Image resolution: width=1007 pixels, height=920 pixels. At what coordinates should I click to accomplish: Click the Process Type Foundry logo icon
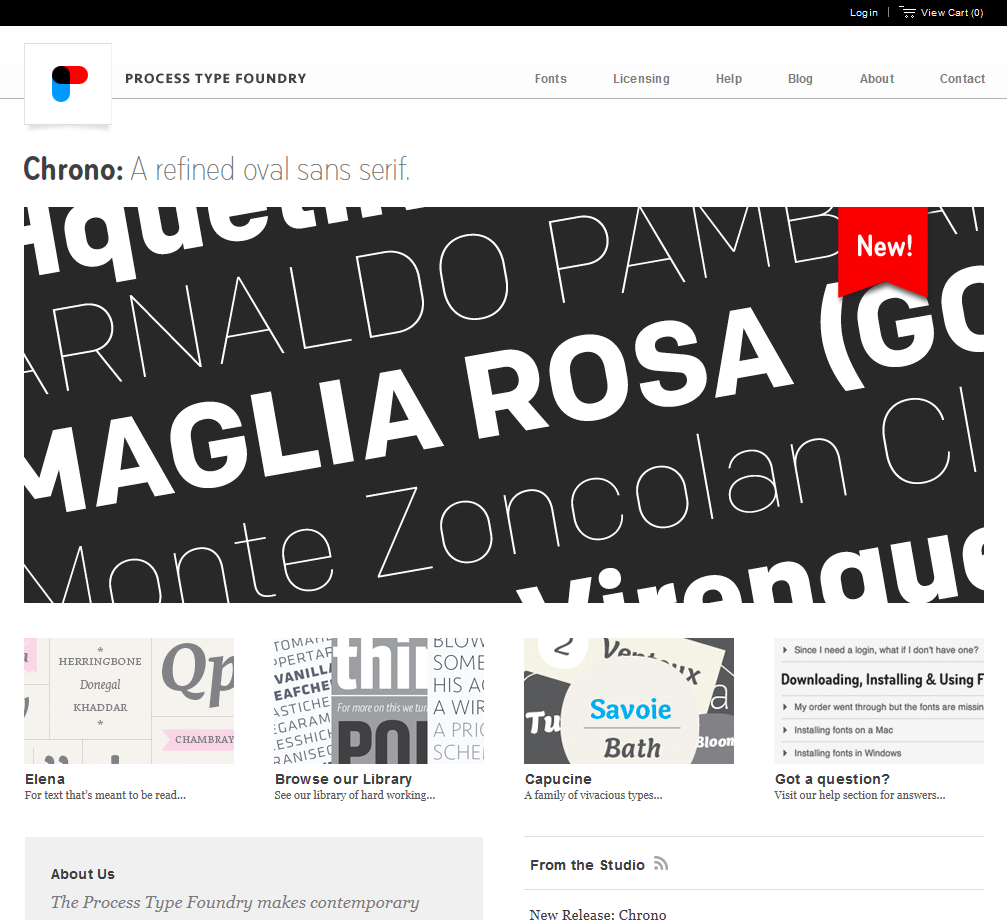pos(68,84)
